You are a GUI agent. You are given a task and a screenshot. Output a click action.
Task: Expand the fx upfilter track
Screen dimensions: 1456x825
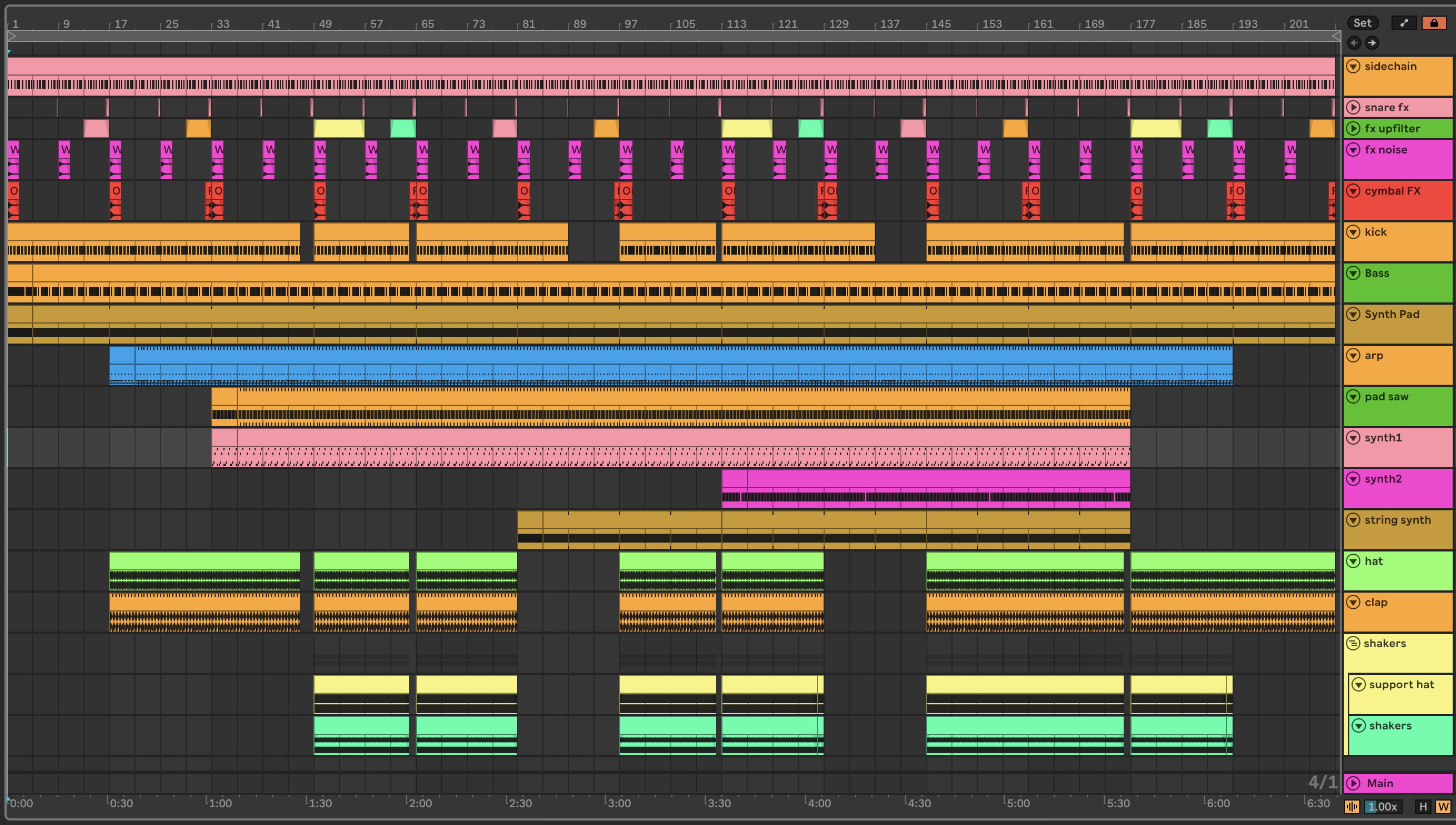(x=1353, y=128)
